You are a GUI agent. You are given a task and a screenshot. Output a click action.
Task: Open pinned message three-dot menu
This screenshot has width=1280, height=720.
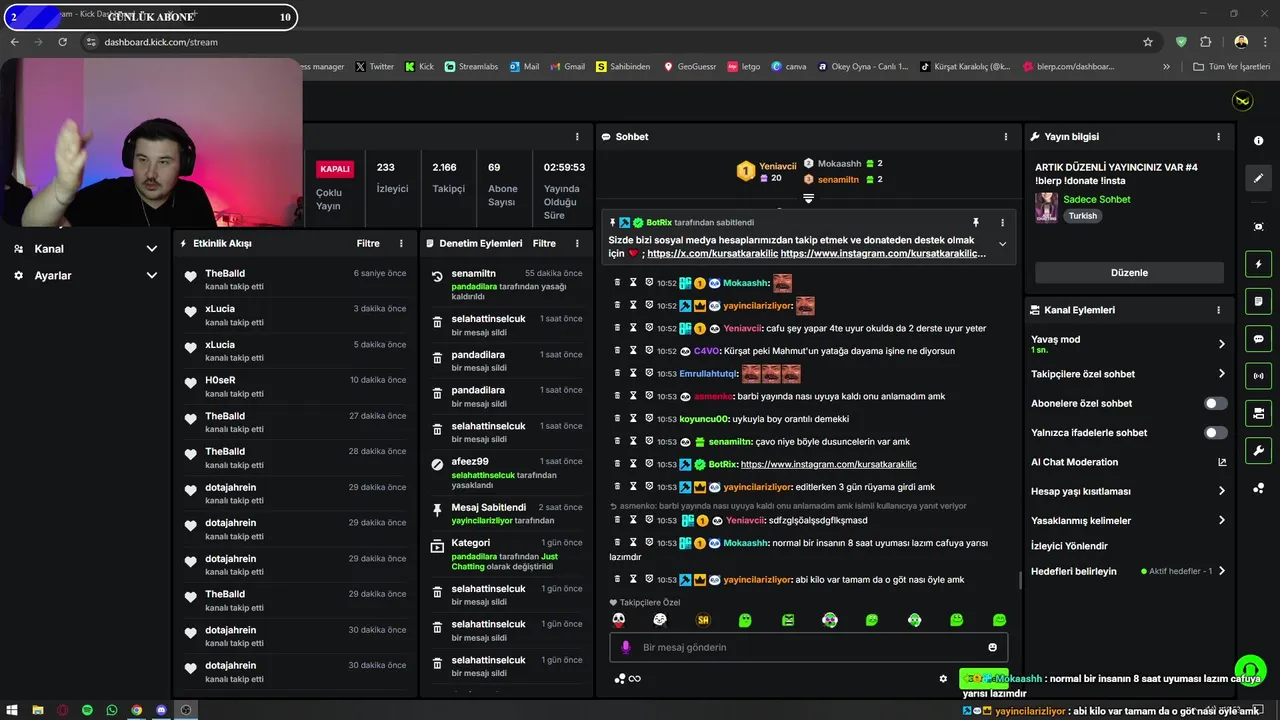(x=1002, y=222)
